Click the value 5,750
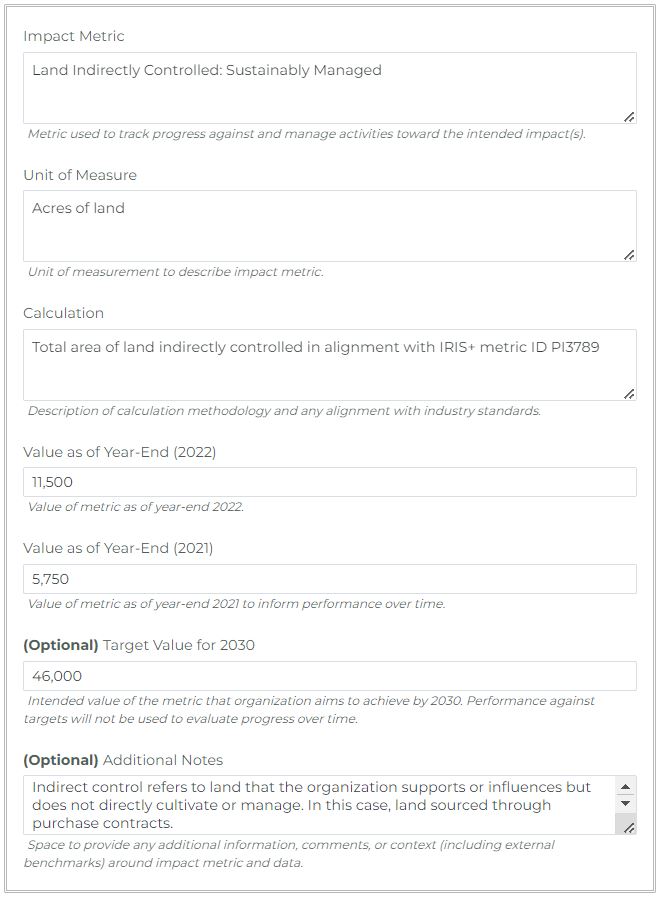 (x=44, y=578)
